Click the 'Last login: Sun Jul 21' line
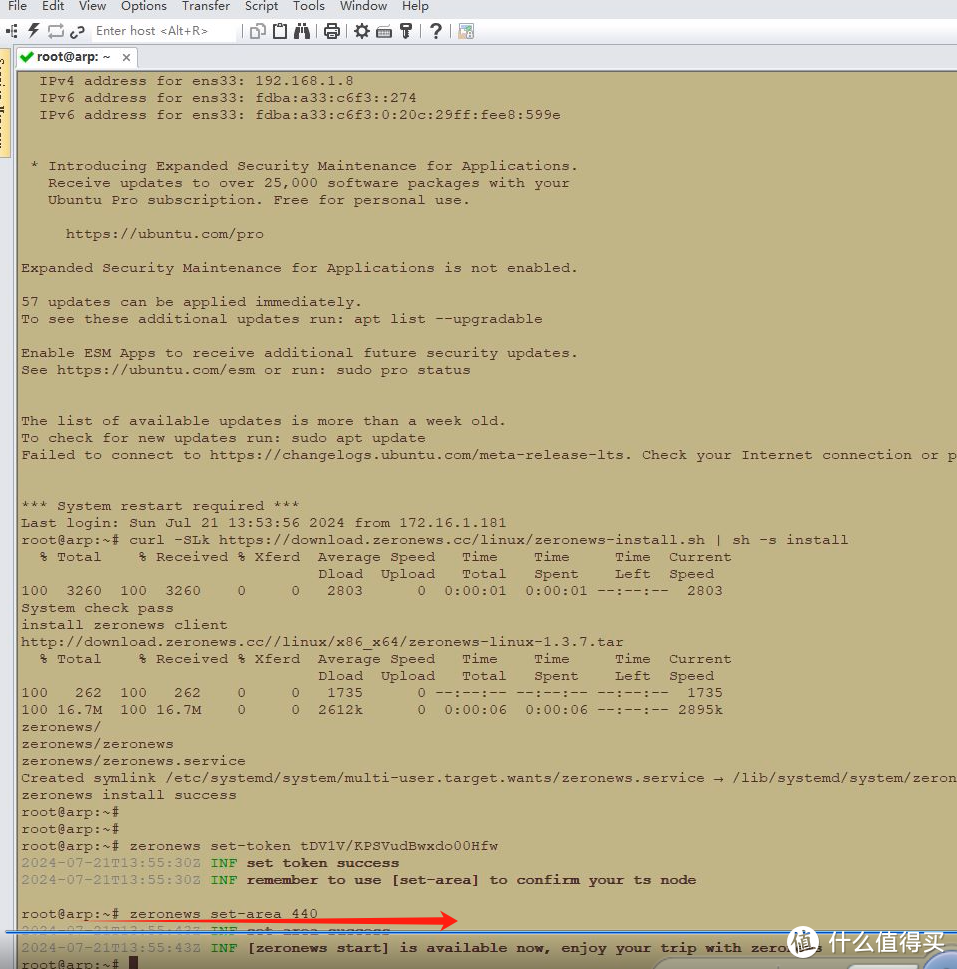Viewport: 957px width, 969px height. pyautogui.click(x=264, y=523)
